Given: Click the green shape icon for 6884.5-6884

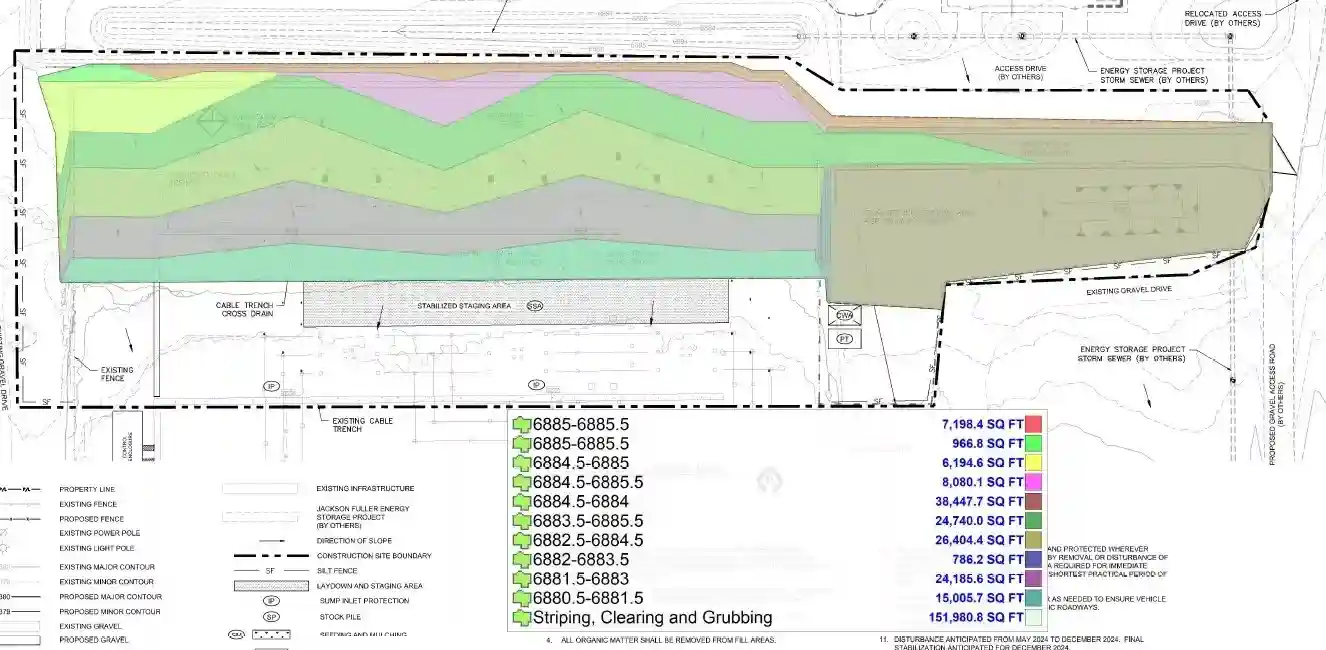Looking at the screenshot, I should pyautogui.click(x=522, y=501).
